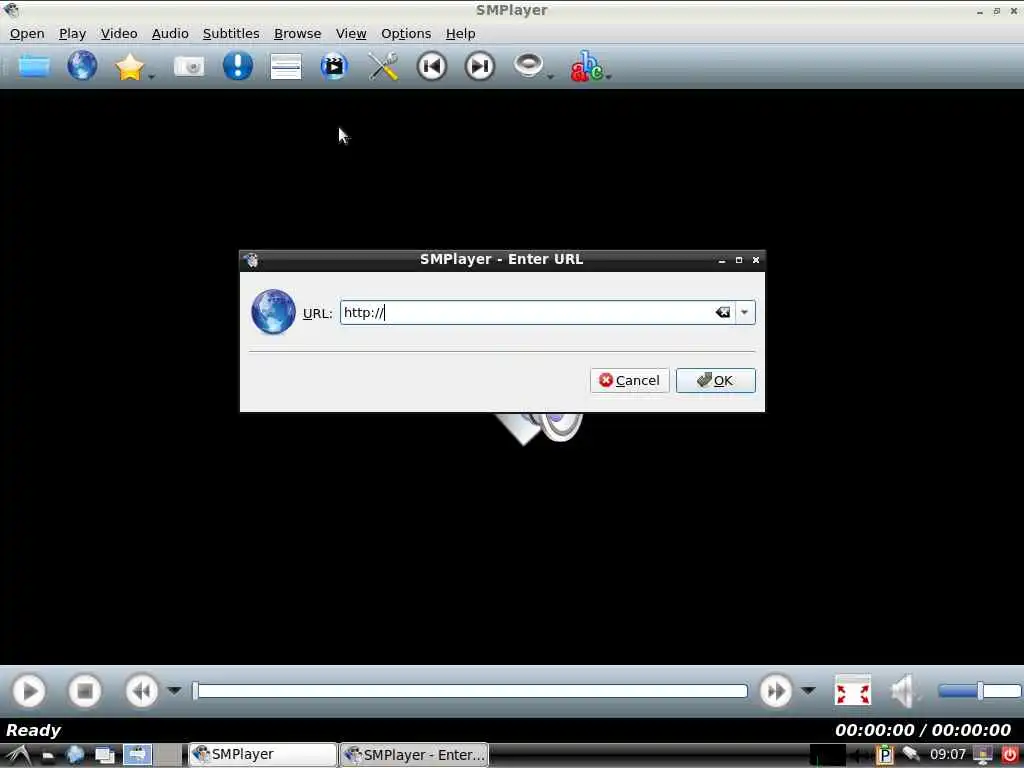
Task: Open the Audio menu
Action: pyautogui.click(x=170, y=34)
